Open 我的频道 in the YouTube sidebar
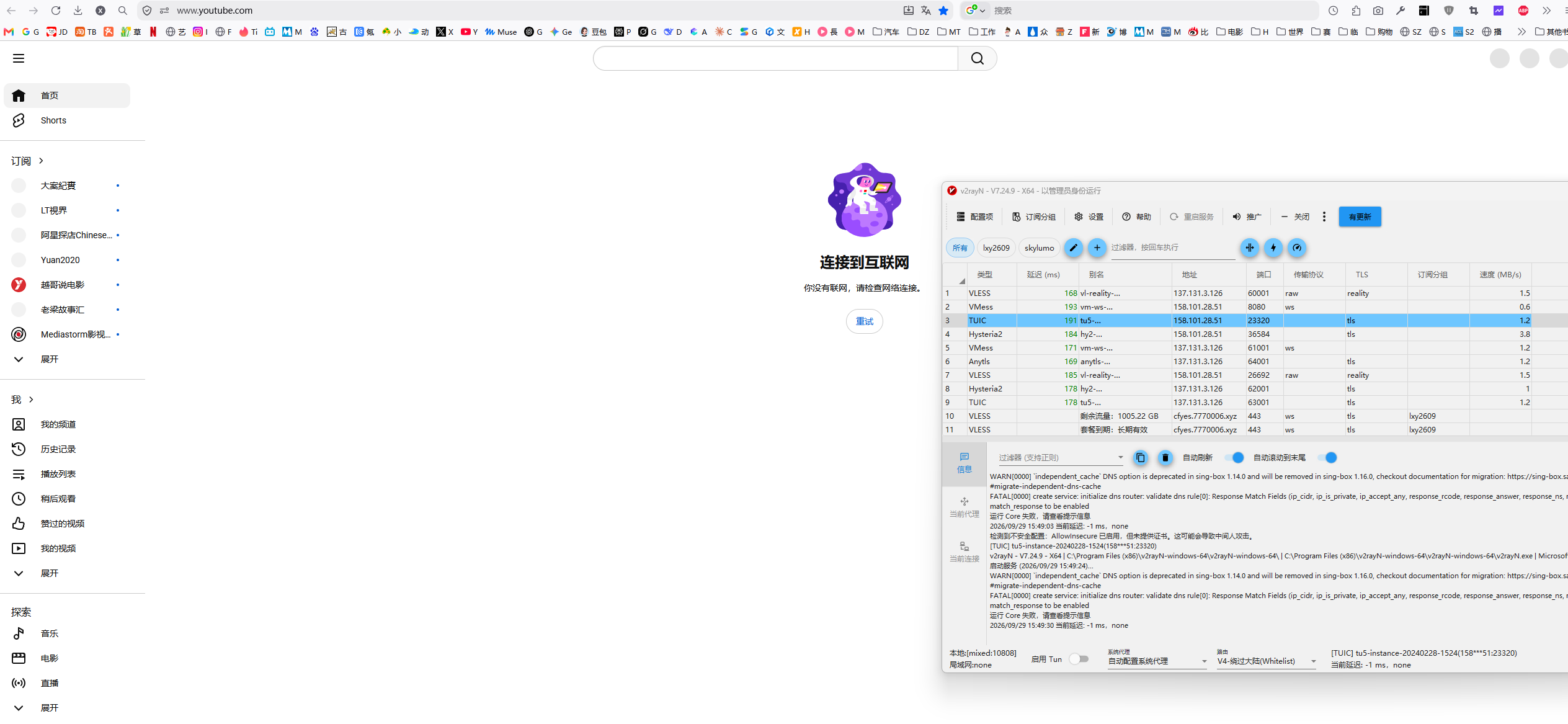 tap(67, 424)
